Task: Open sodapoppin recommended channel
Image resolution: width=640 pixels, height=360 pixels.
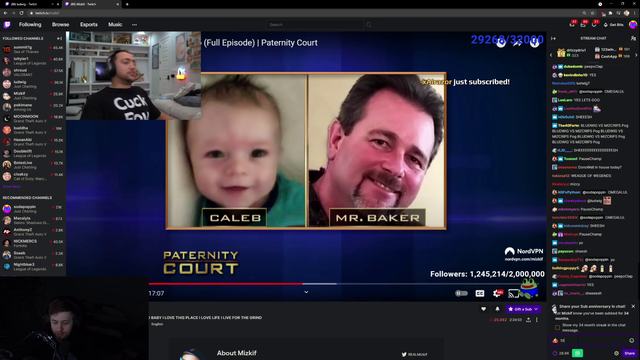Action: 33,209
